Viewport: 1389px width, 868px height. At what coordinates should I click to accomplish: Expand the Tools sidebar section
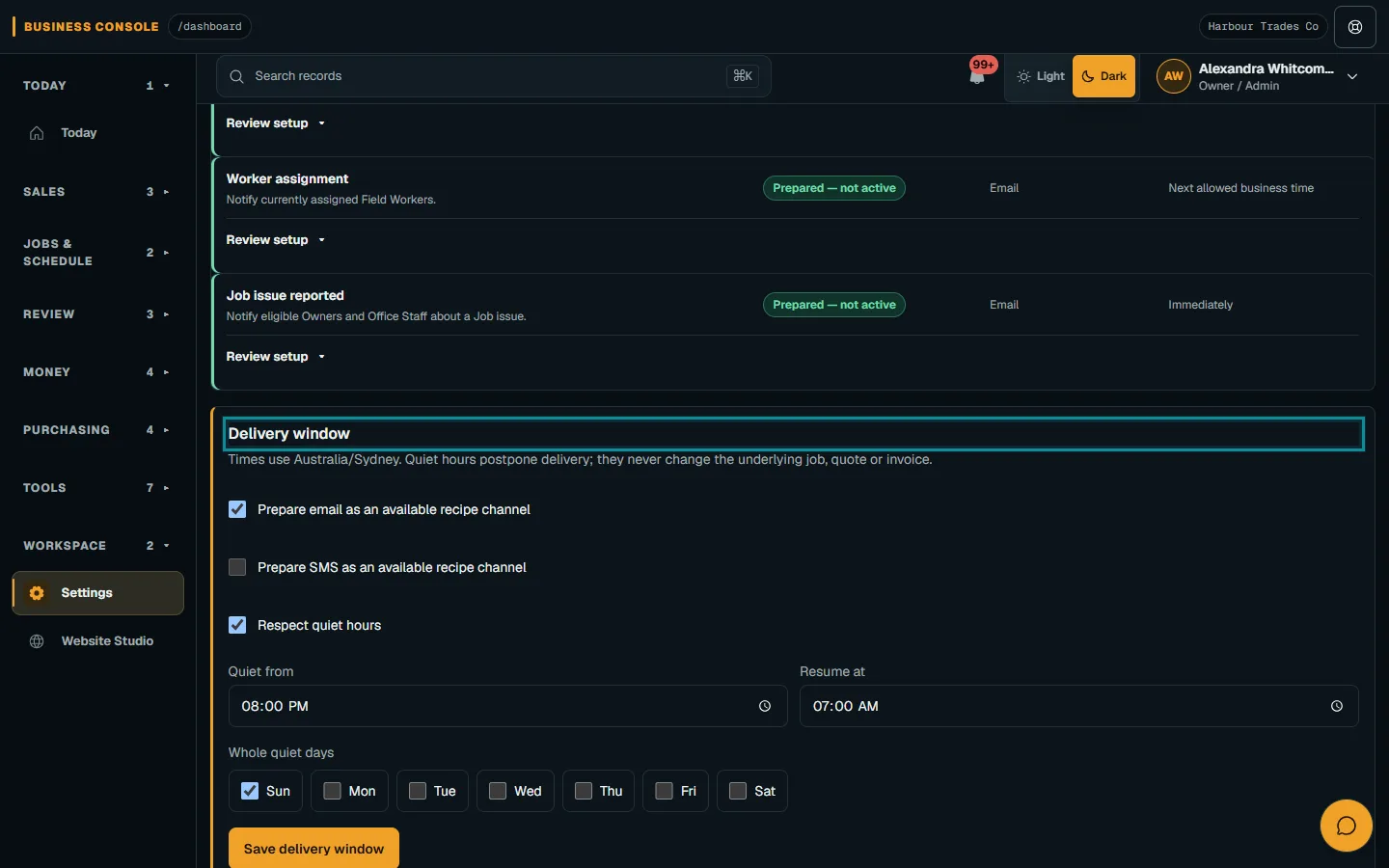point(97,488)
